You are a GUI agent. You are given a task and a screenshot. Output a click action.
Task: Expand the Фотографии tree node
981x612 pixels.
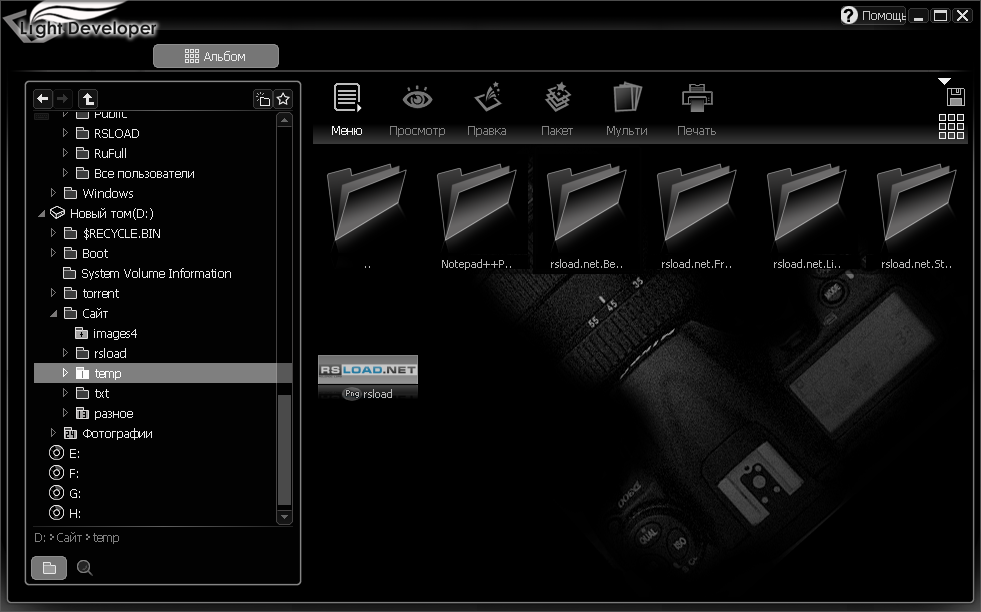tap(54, 433)
